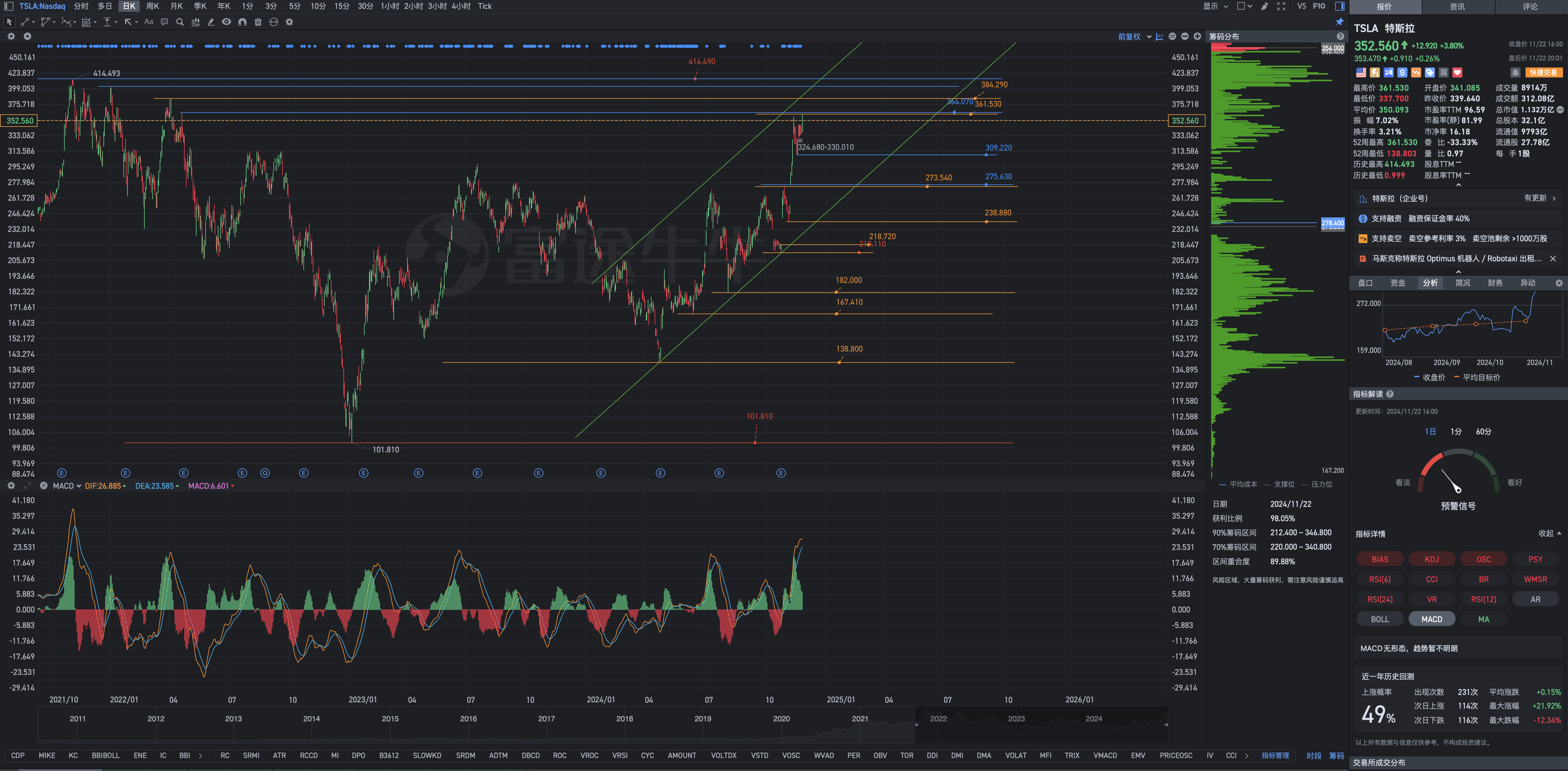The height and width of the screenshot is (771, 1568).
Task: Toggle drawings visibility with the eye icon
Action: [x=227, y=22]
